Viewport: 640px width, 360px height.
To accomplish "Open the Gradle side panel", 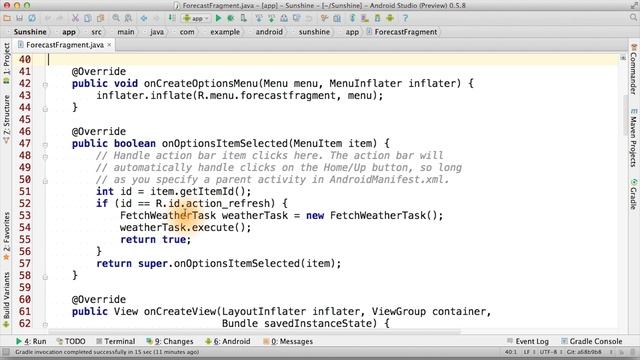I will pyautogui.click(x=633, y=194).
